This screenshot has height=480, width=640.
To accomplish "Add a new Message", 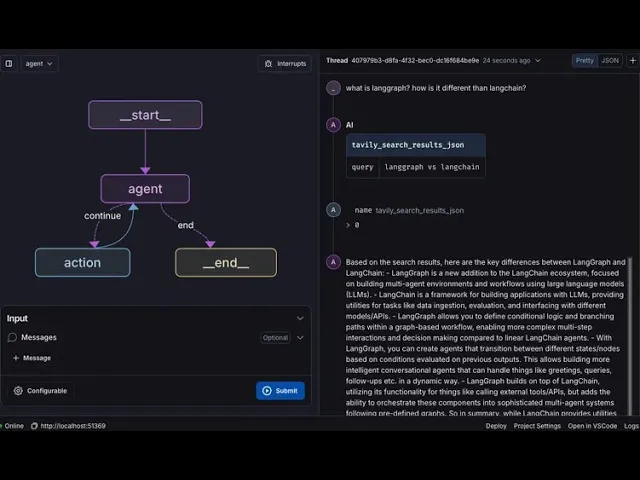I will point(32,358).
